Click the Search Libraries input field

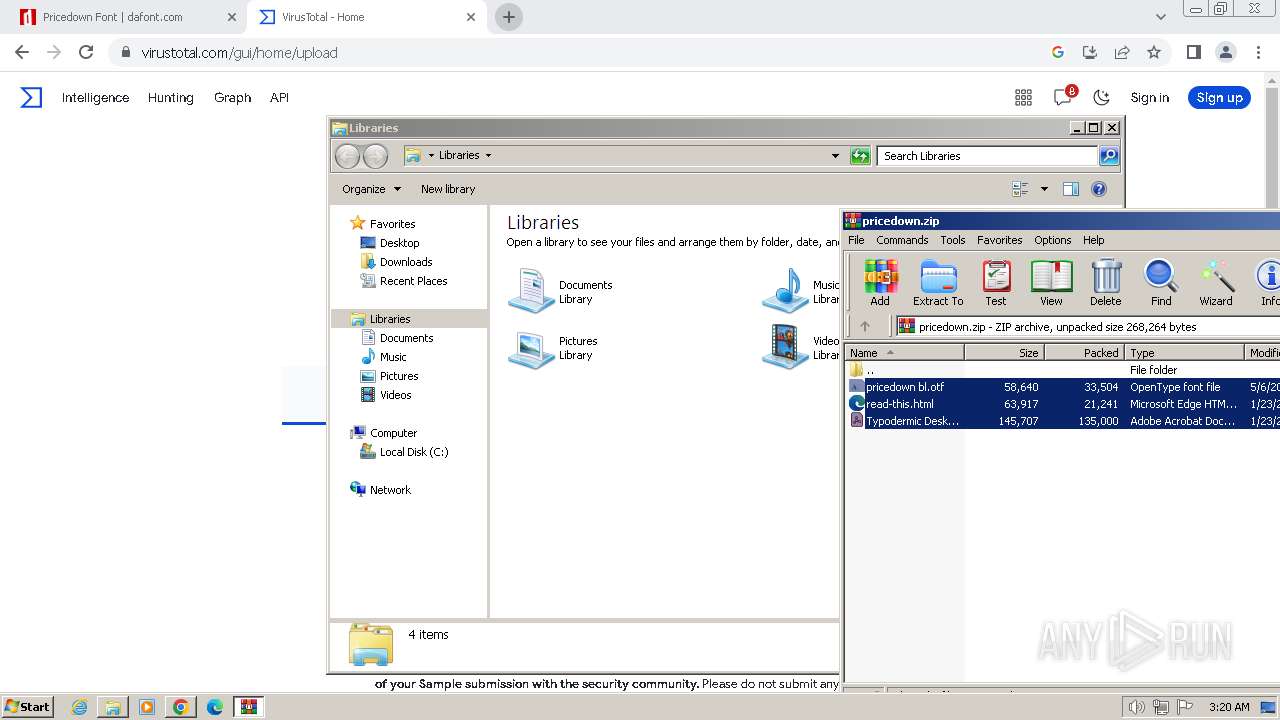point(987,156)
